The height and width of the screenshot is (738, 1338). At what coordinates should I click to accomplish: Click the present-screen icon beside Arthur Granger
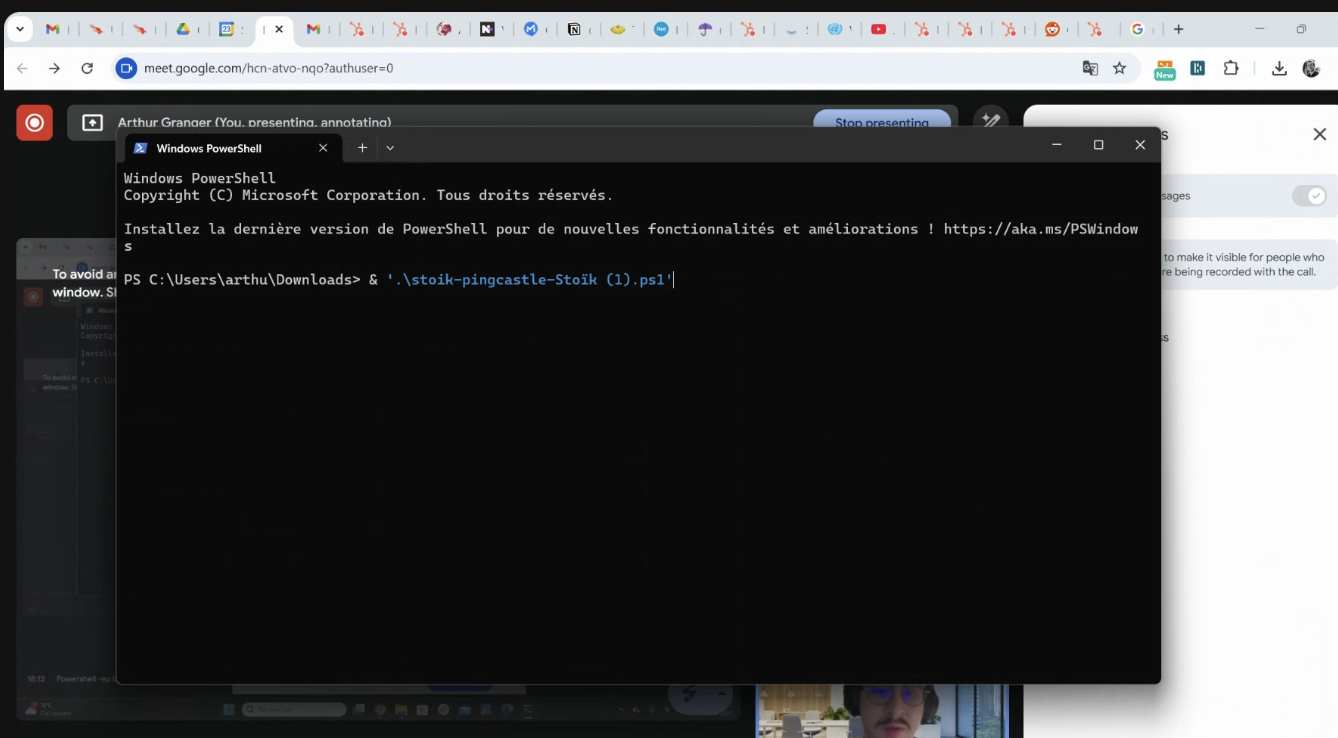coord(92,123)
